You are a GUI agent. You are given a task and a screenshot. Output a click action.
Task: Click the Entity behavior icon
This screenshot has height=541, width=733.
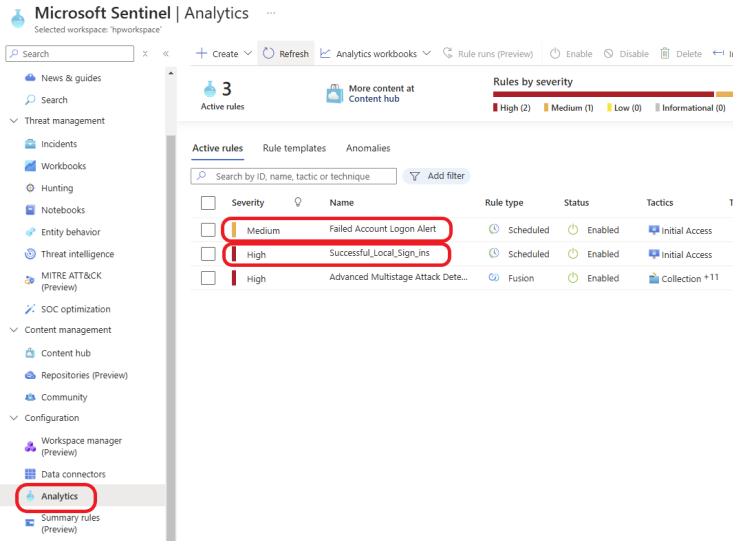(30, 231)
